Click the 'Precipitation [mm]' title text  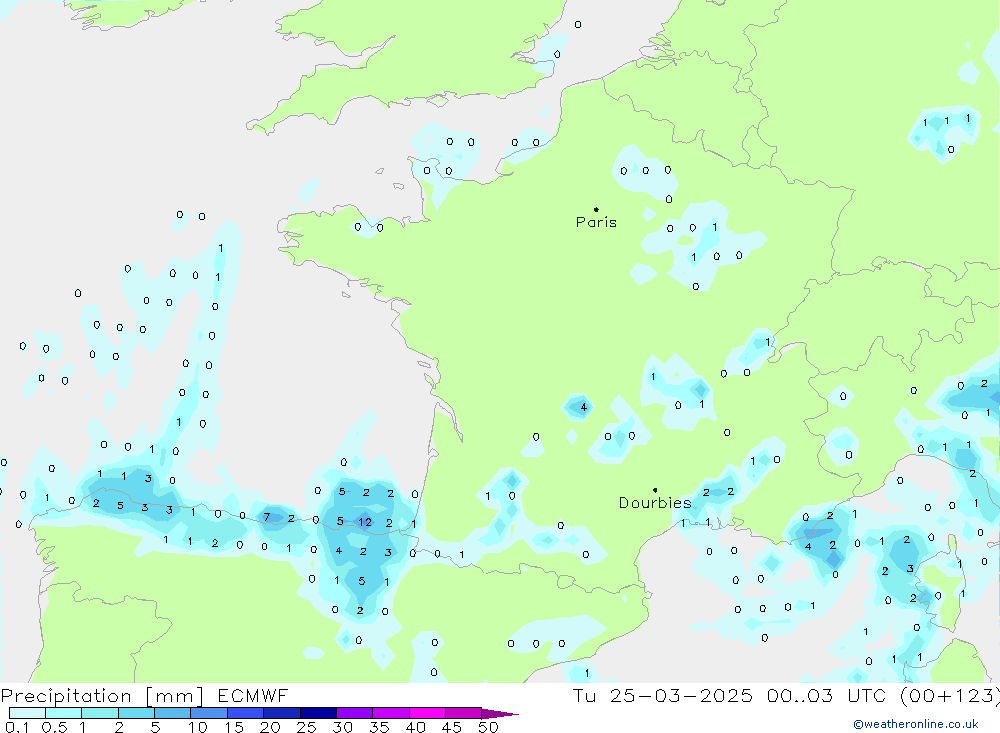point(102,696)
